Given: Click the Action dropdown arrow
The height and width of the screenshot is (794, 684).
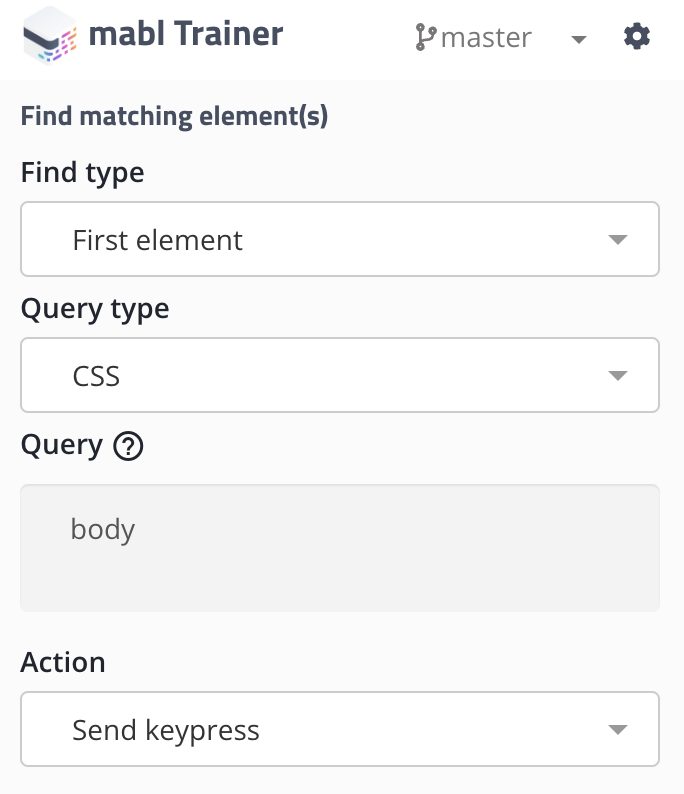Looking at the screenshot, I should pos(617,730).
